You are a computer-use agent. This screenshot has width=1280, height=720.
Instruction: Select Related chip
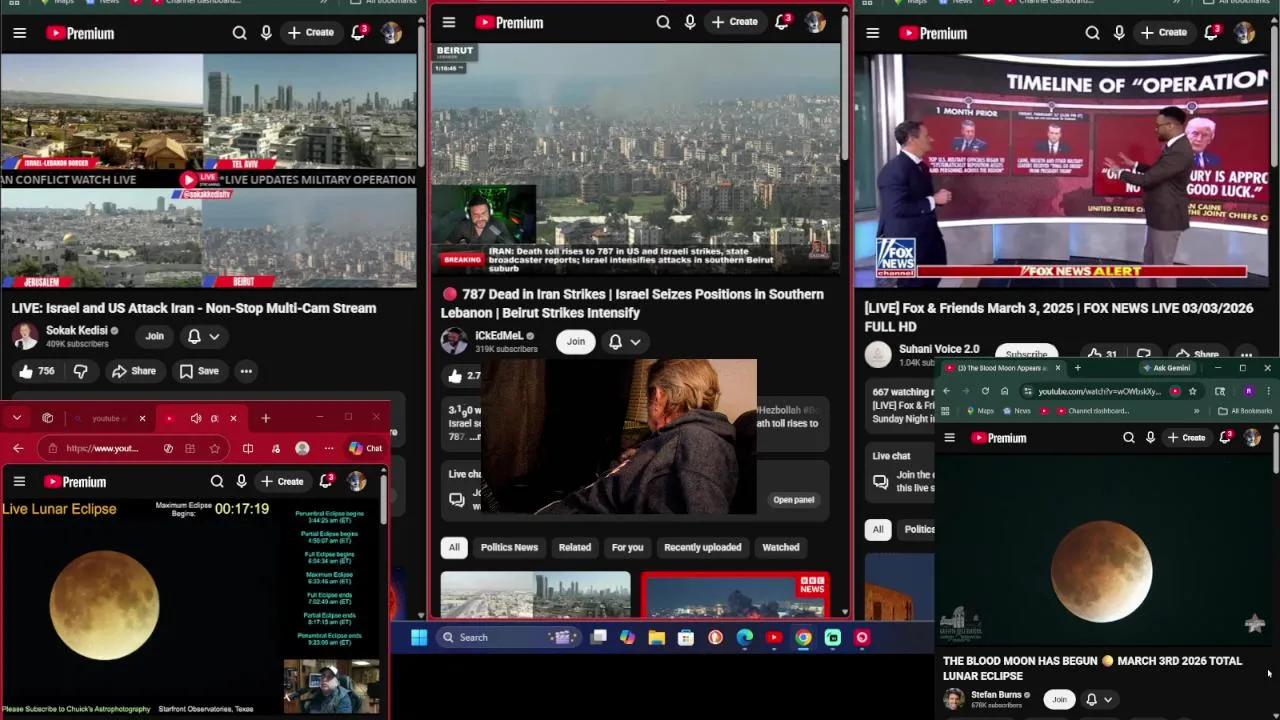[x=574, y=547]
